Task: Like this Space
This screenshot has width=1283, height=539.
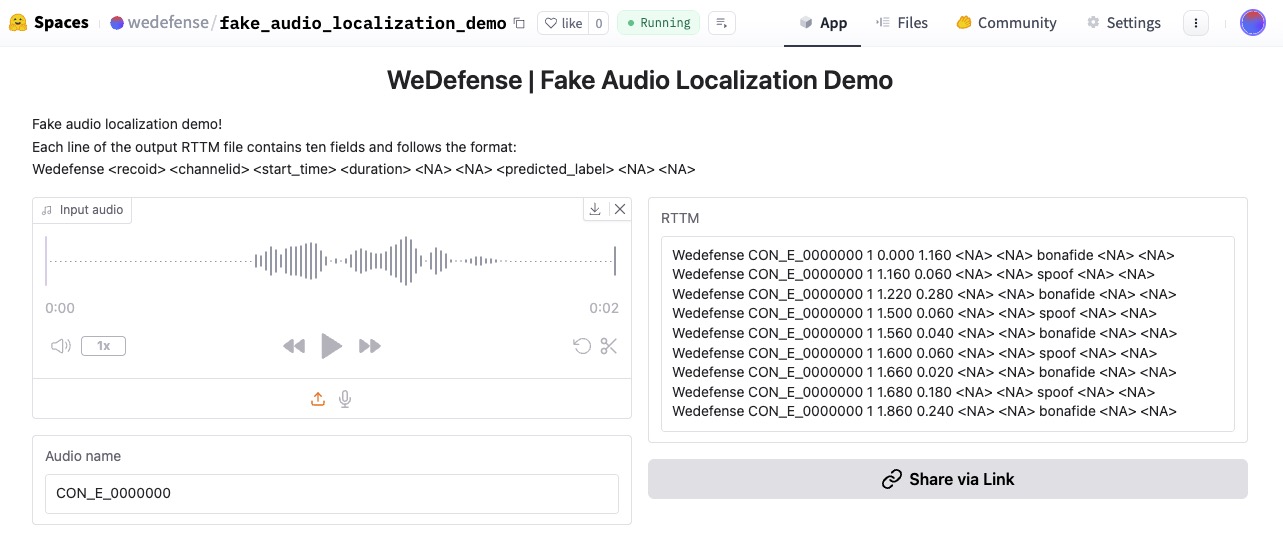Action: tap(563, 23)
